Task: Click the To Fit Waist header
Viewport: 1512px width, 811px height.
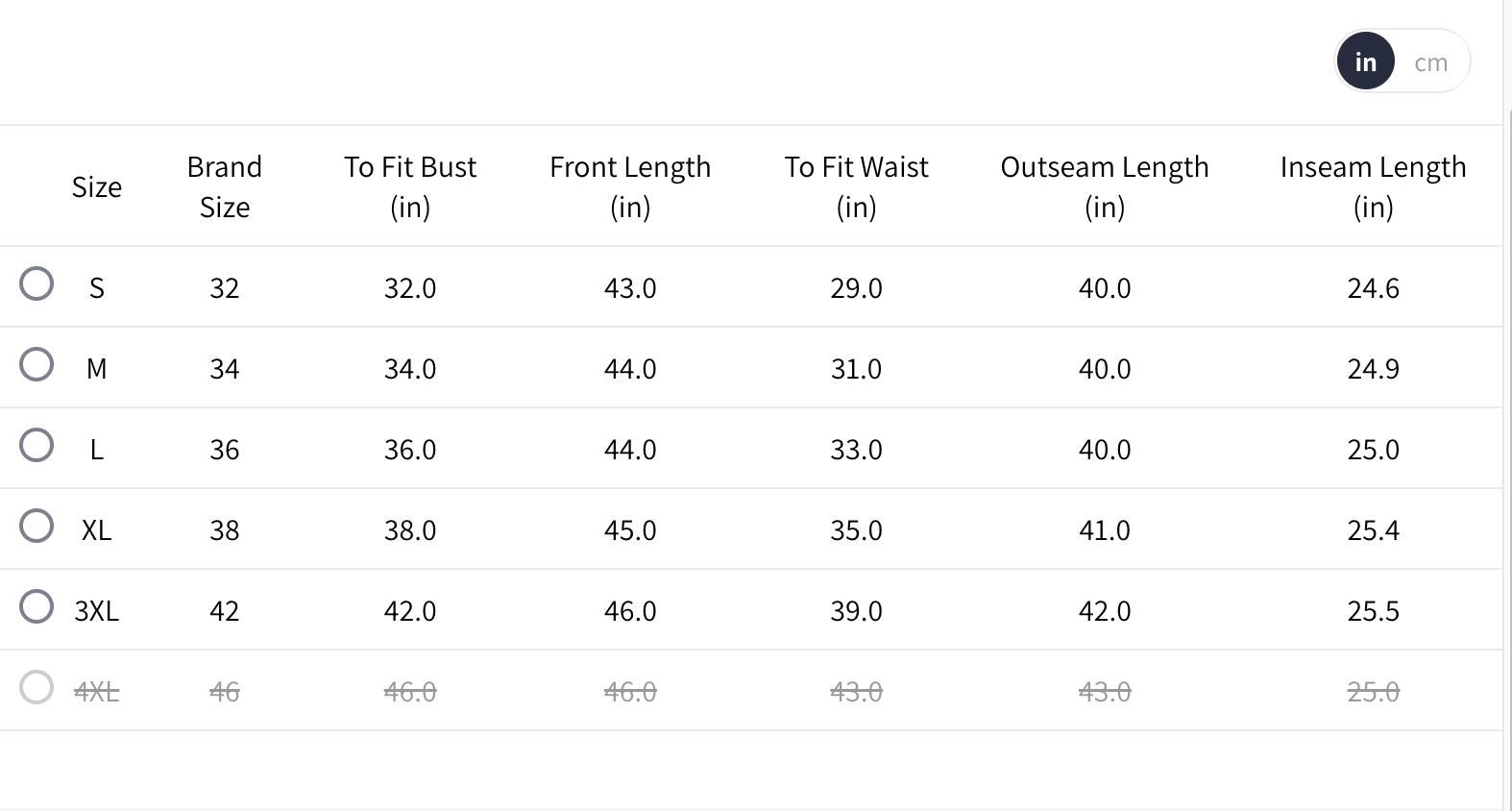Action: [856, 187]
